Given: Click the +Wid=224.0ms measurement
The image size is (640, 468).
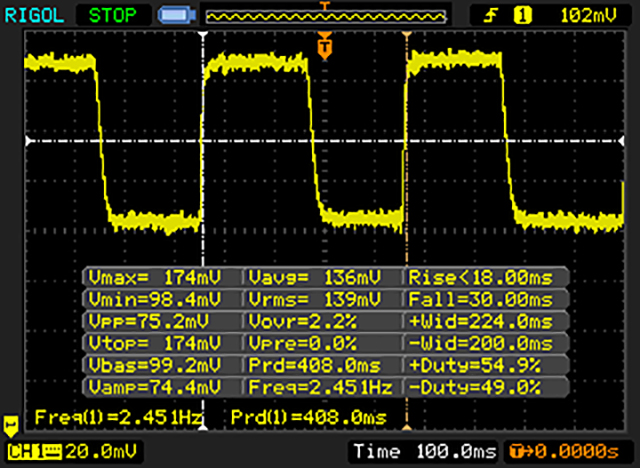Looking at the screenshot, I should (480, 322).
